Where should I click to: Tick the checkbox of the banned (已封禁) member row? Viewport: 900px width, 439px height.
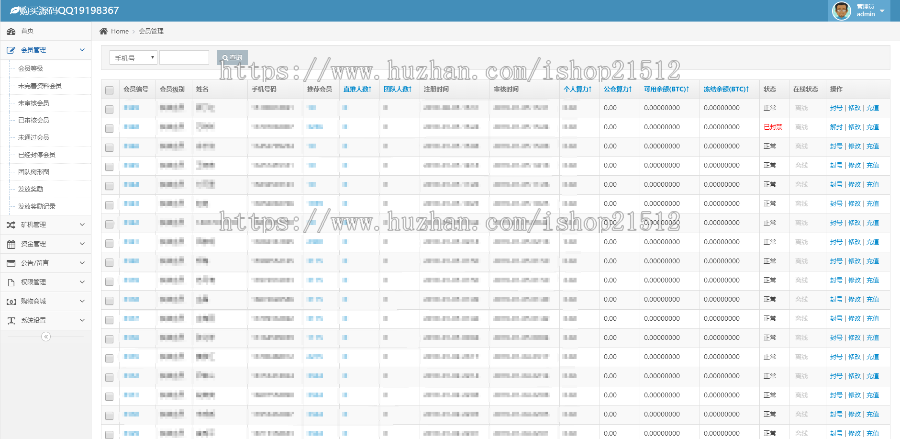coord(109,127)
